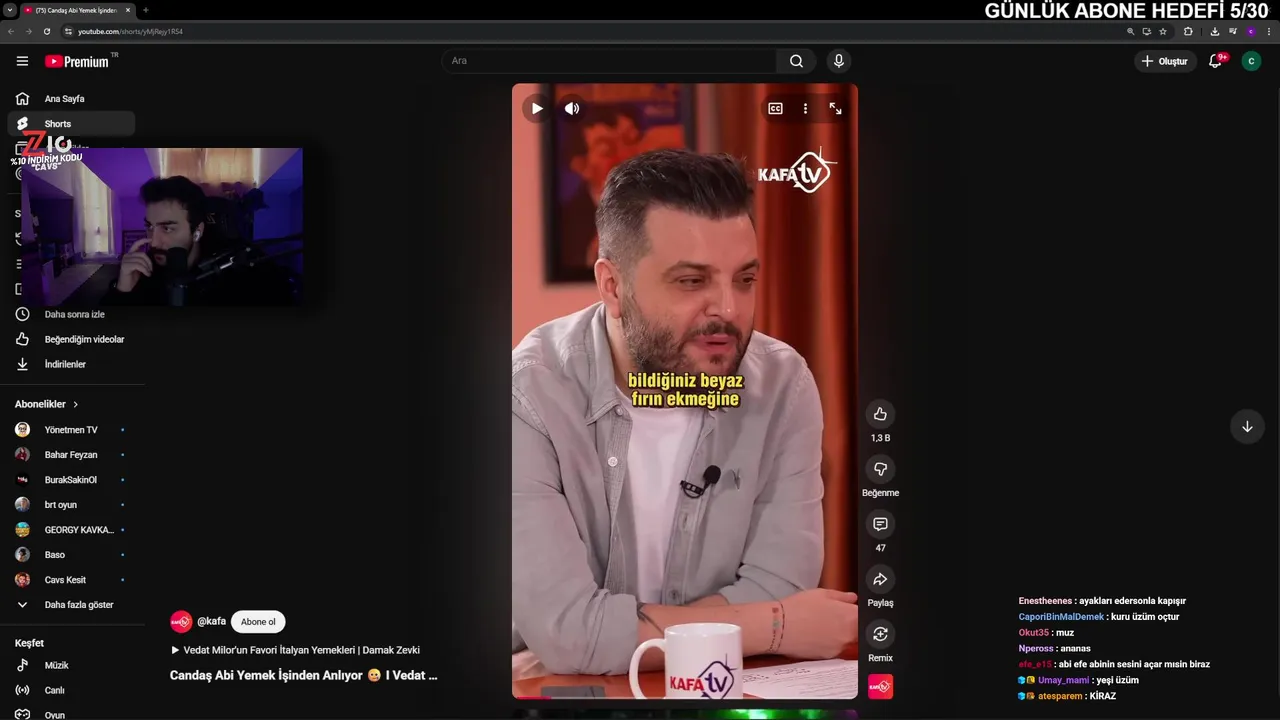Enter fullscreen on the Shorts player
1280x720 pixels.
[835, 108]
